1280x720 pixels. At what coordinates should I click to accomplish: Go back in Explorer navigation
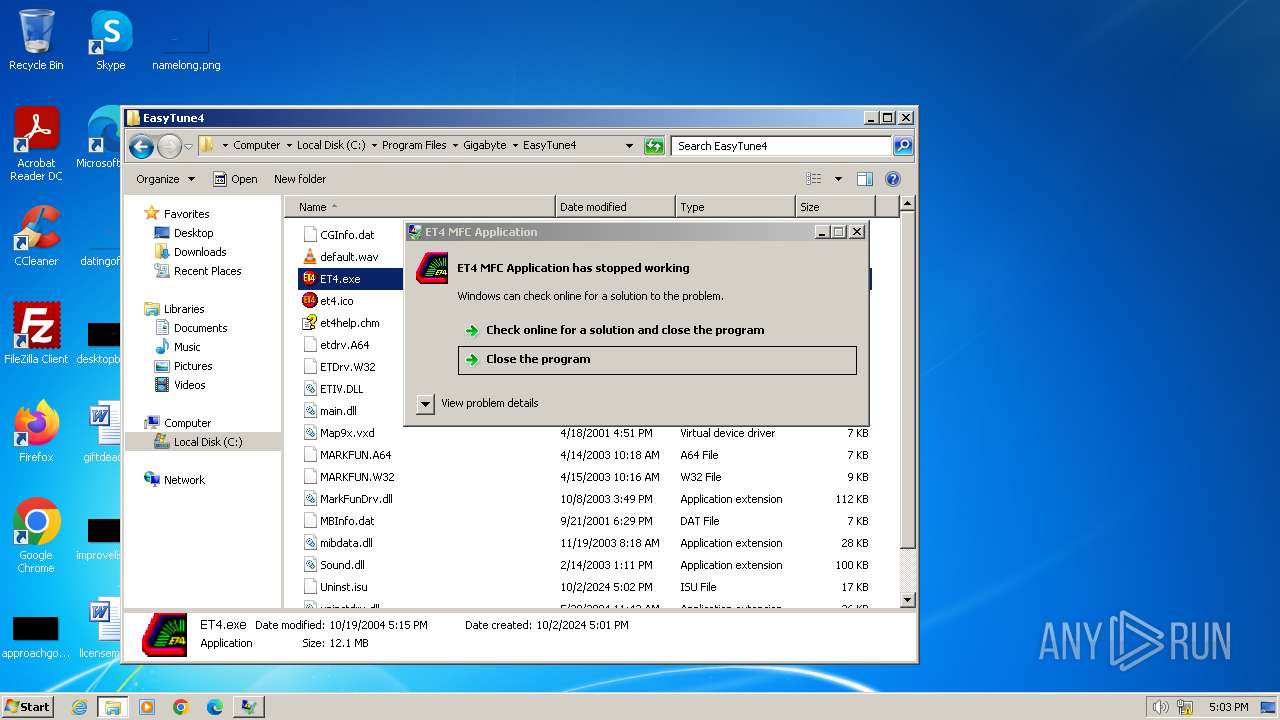tap(141, 146)
